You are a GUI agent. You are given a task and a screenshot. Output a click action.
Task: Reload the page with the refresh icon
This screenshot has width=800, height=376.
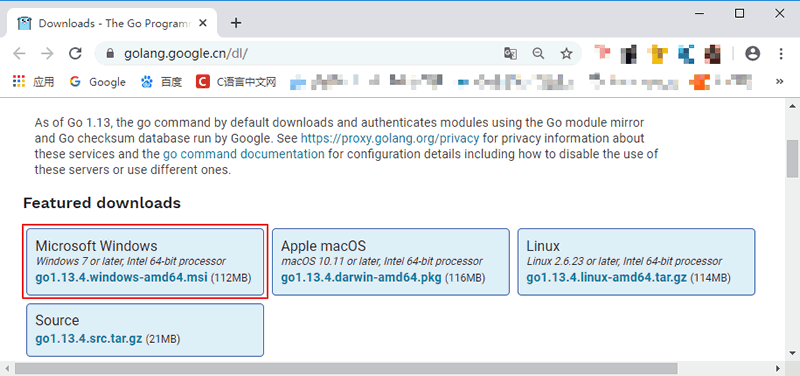[x=76, y=54]
